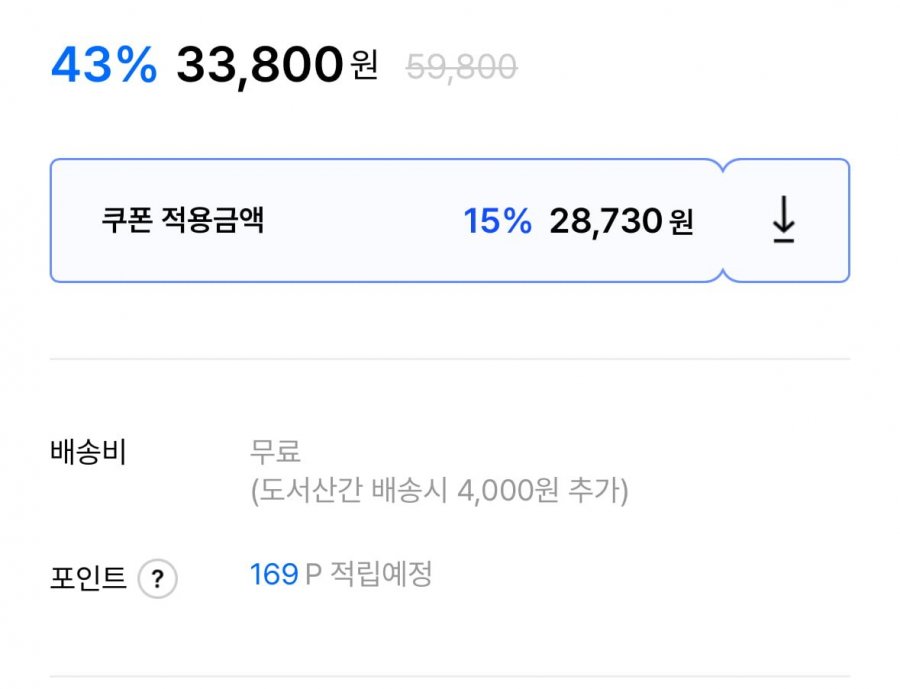Click the P unit after 169
The image size is (900, 689).
(x=312, y=574)
